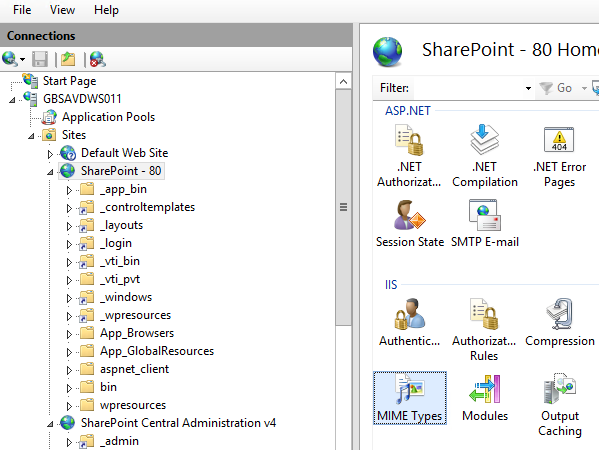Open the Help menu
The width and height of the screenshot is (599, 450).
pyautogui.click(x=106, y=10)
